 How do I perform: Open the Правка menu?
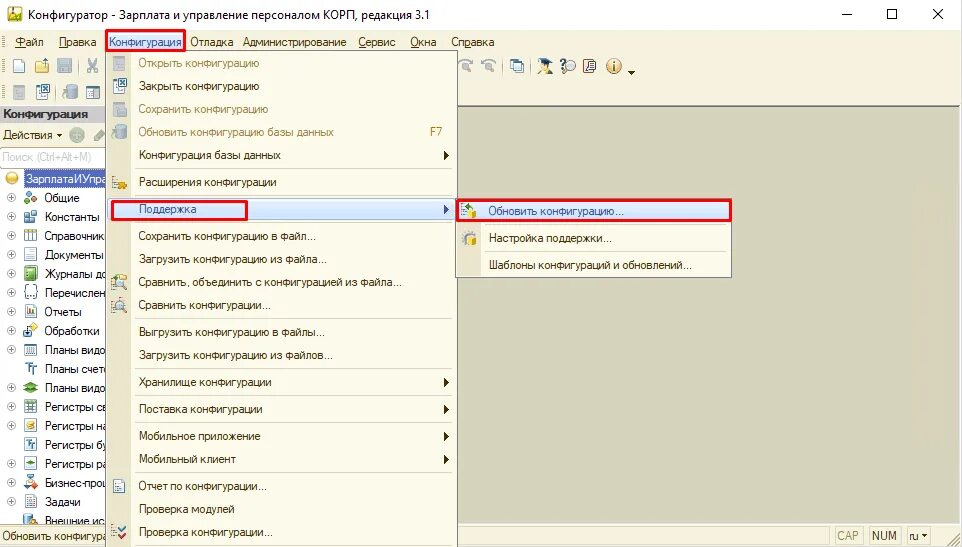coord(77,42)
